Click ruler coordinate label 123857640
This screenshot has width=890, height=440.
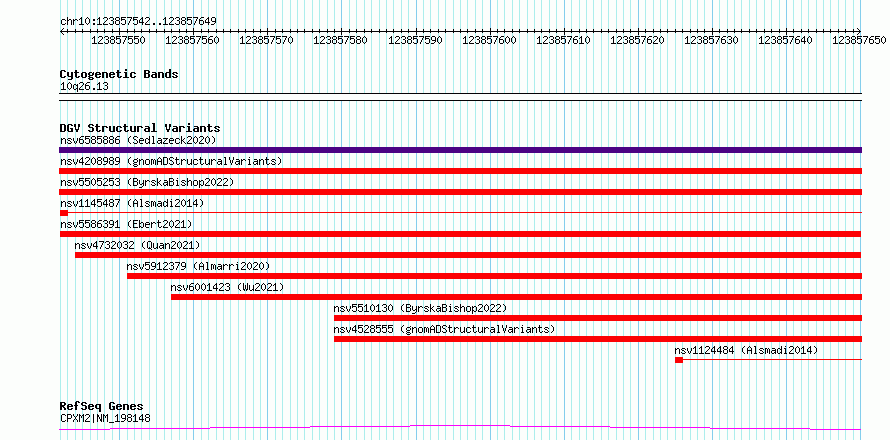(786, 40)
